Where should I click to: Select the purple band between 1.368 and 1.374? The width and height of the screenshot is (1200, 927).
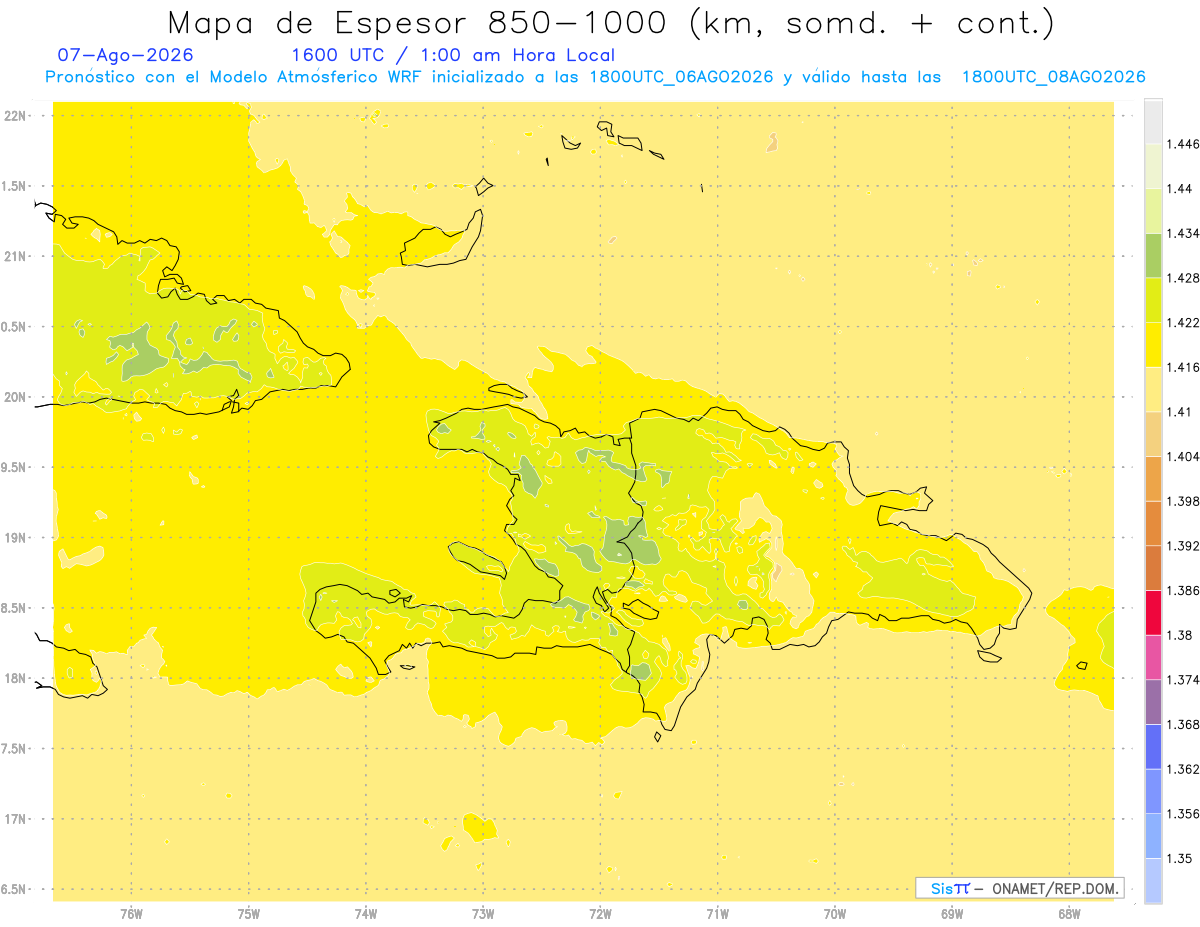(1153, 701)
